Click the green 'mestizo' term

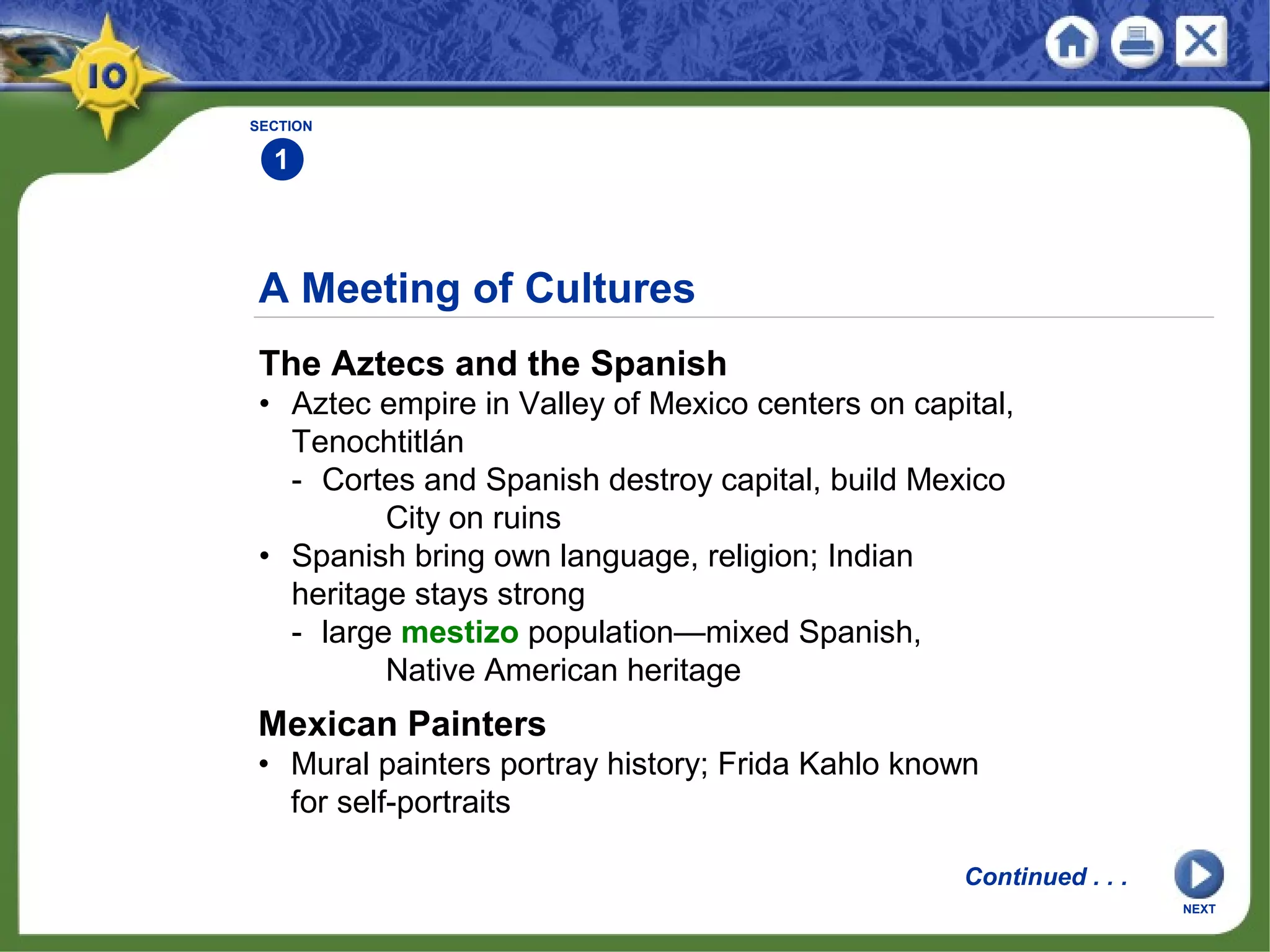point(460,632)
